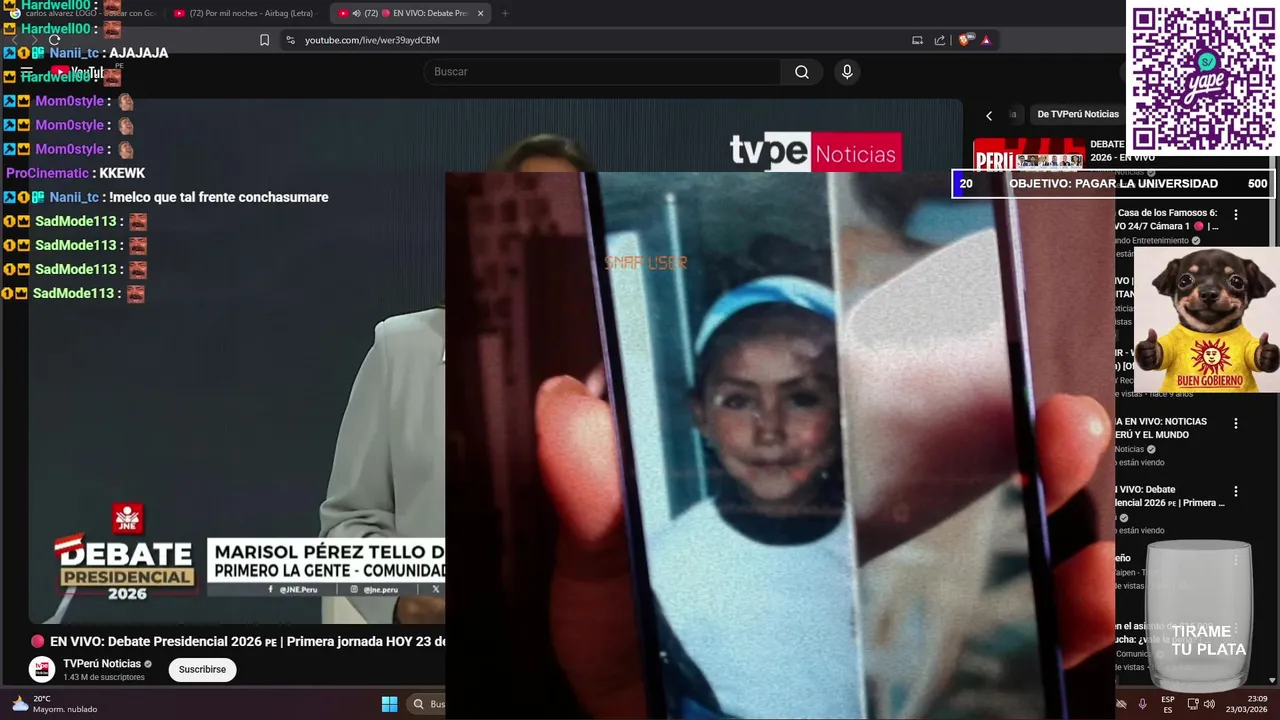Click the share icon in address bar

click(940, 40)
